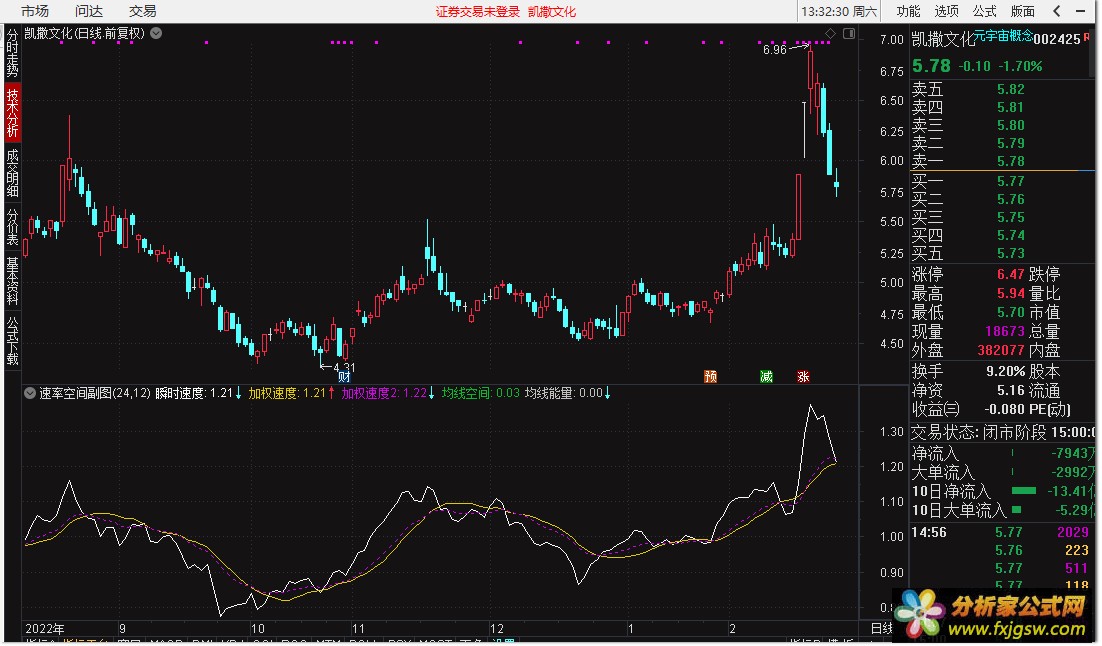Click the current price 5.78
Screen dimensions: 1102x646
click(931, 66)
